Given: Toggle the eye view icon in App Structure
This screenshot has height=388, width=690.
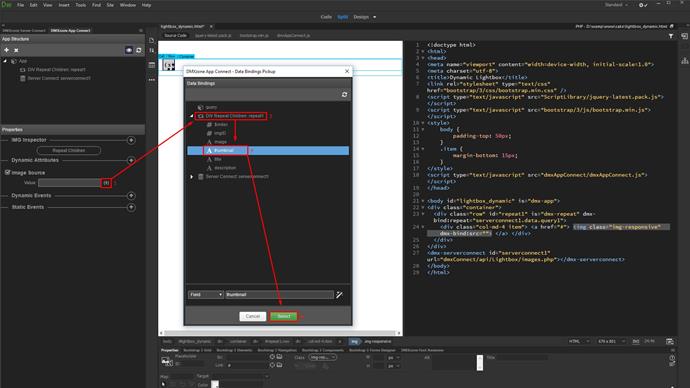Looking at the screenshot, I should (128, 50).
